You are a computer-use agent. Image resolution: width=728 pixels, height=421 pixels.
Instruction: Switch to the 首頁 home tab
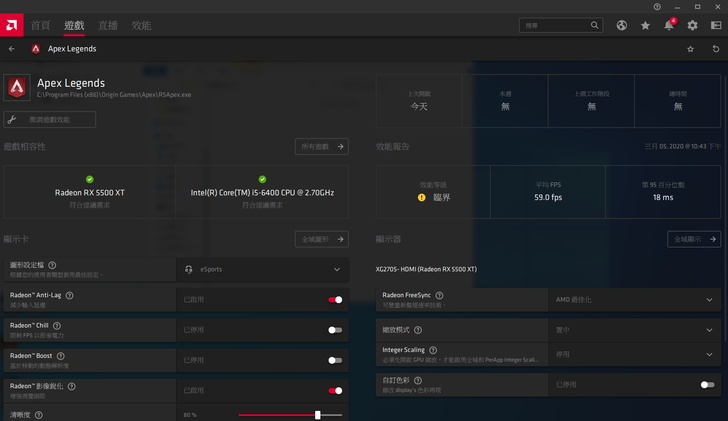(x=40, y=25)
